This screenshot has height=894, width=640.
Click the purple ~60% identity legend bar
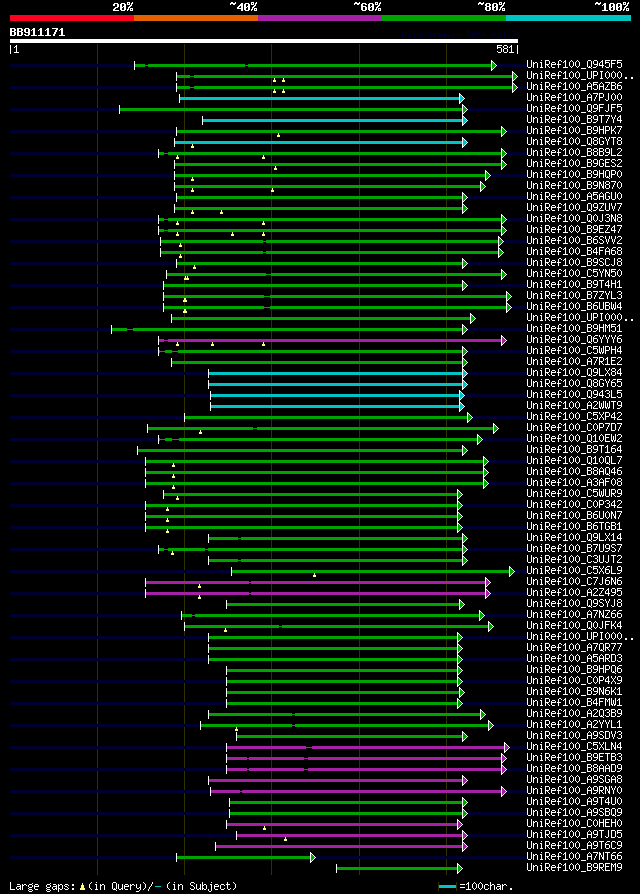tap(320, 18)
